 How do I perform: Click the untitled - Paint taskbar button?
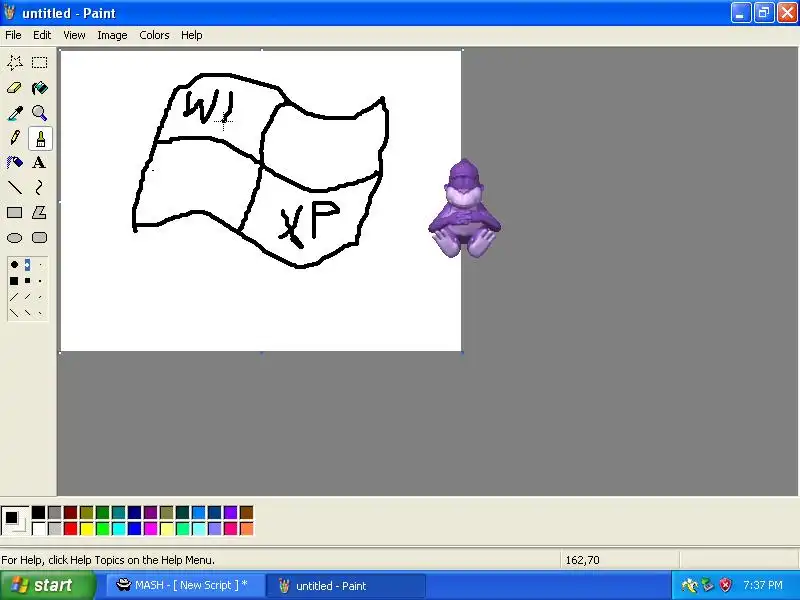click(346, 585)
